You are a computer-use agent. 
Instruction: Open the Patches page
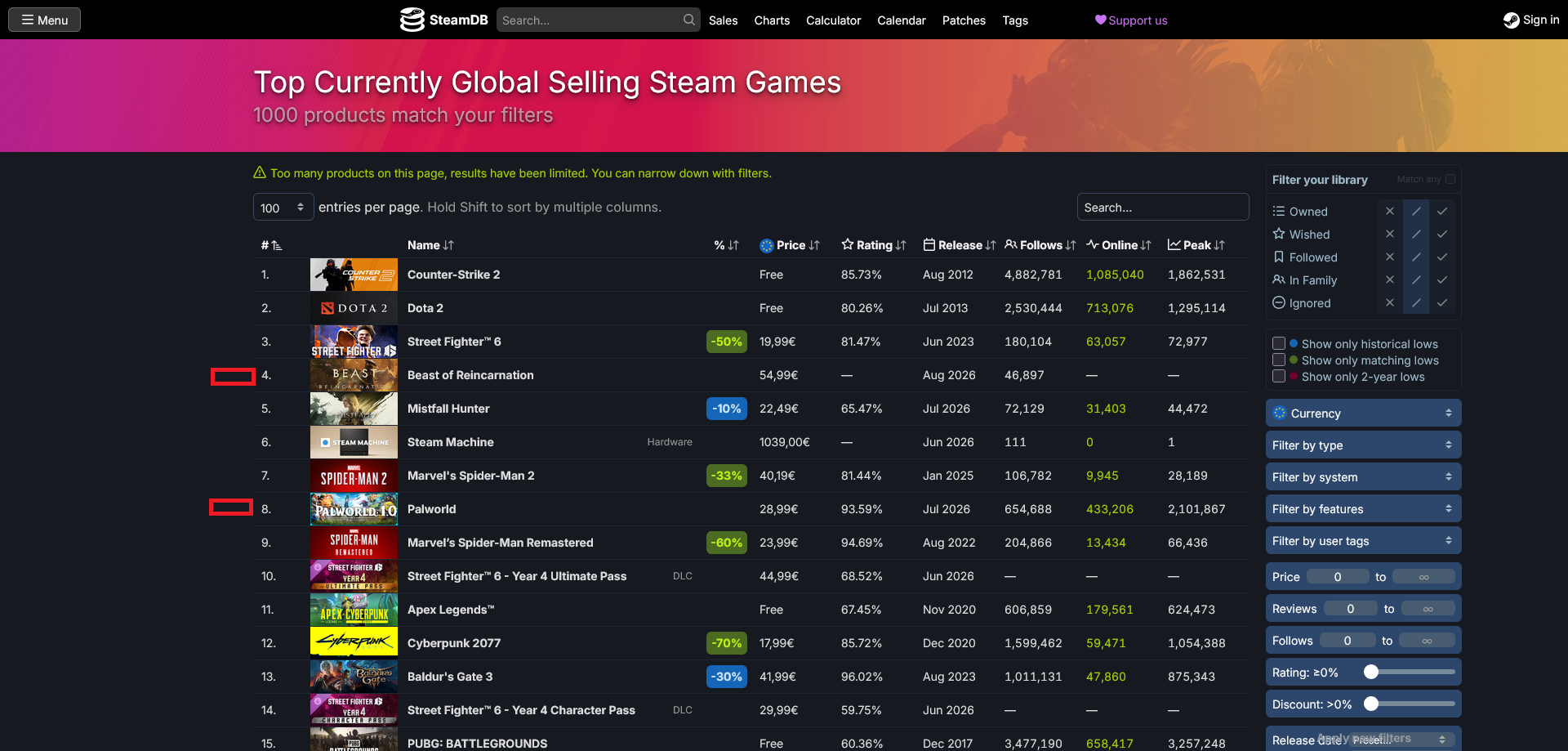tap(964, 20)
